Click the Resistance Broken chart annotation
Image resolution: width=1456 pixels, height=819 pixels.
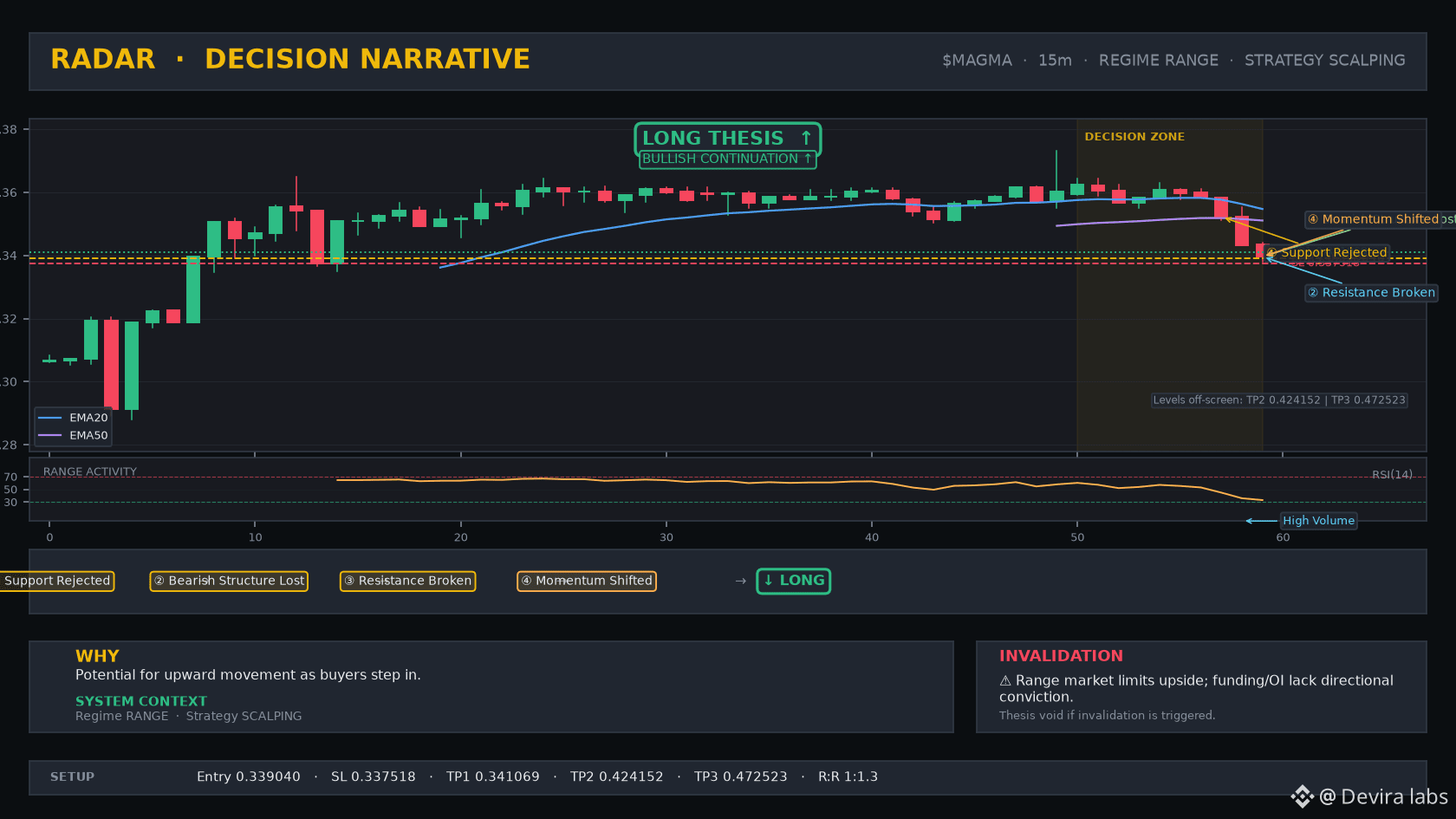tap(1371, 293)
